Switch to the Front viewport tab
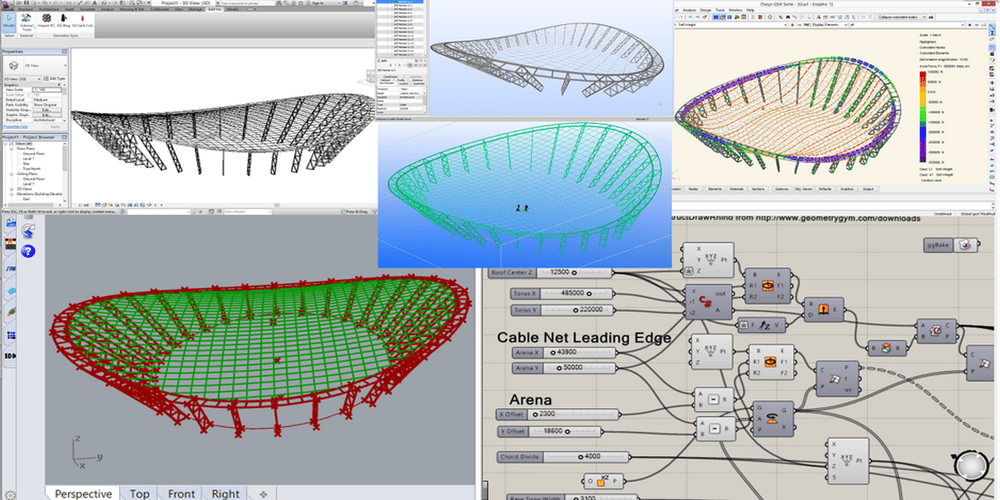 (x=181, y=493)
